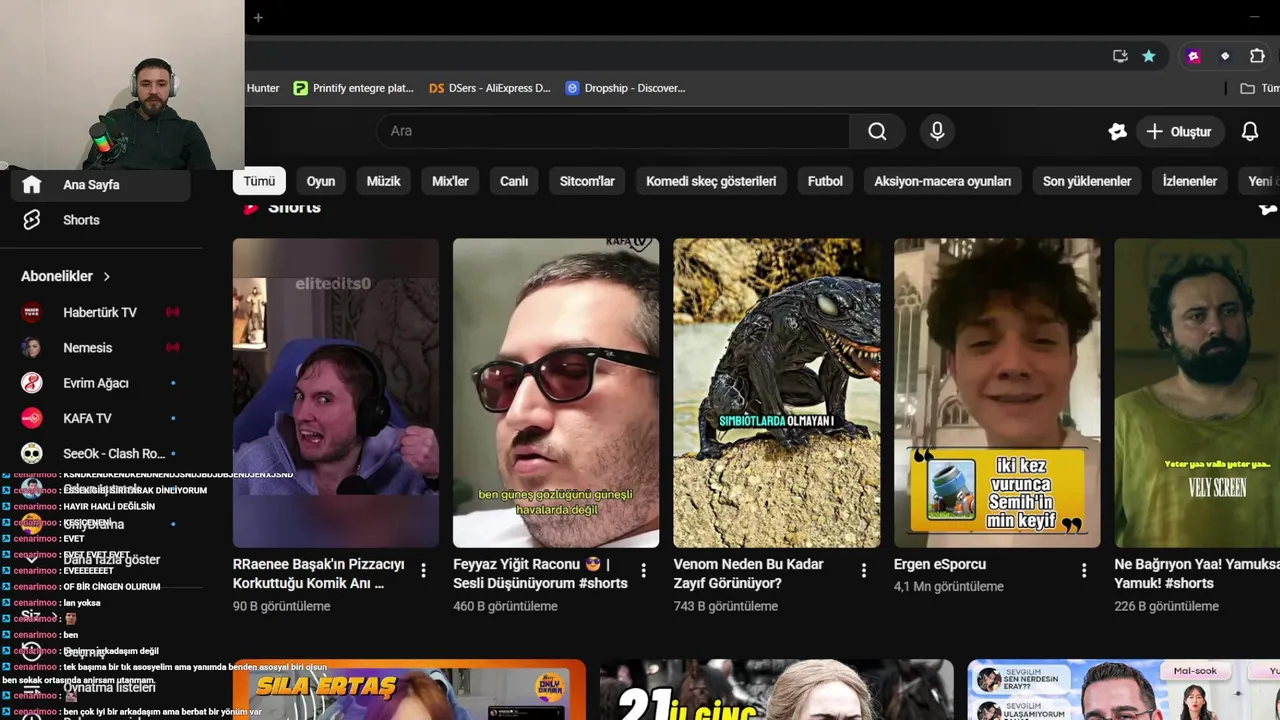
Task: Click the Ergen eSporcu short title
Action: point(940,564)
